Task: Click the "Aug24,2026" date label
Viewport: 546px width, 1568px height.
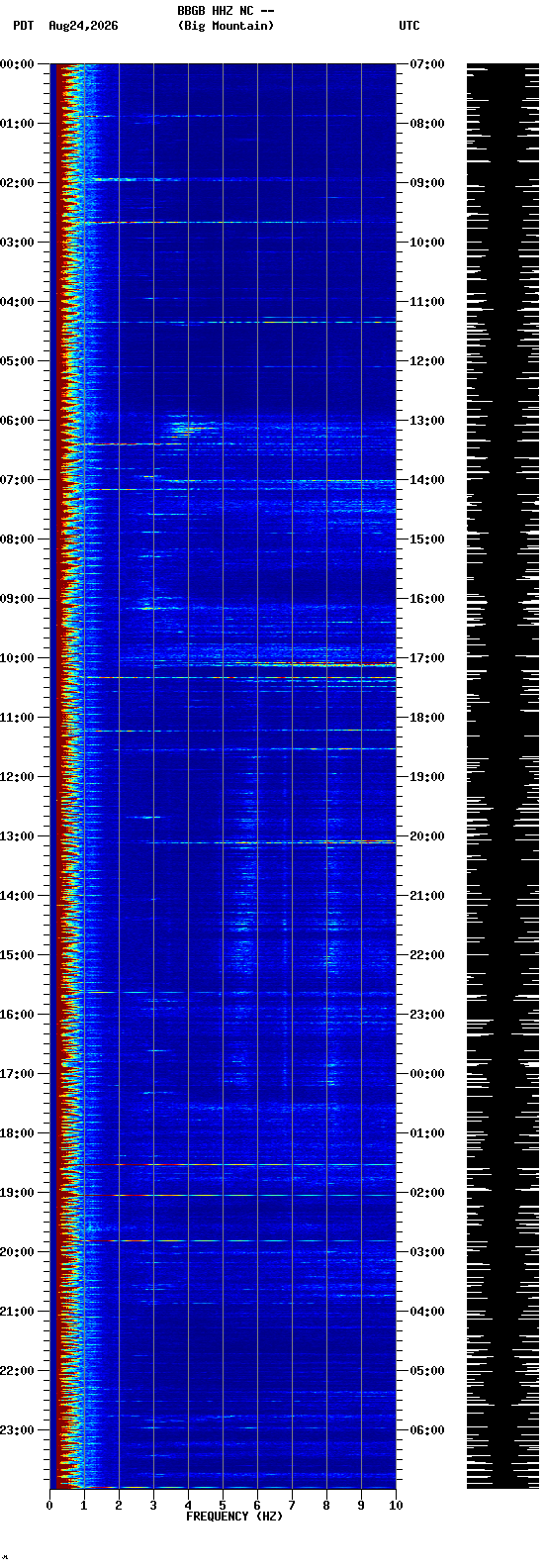Action: click(83, 26)
